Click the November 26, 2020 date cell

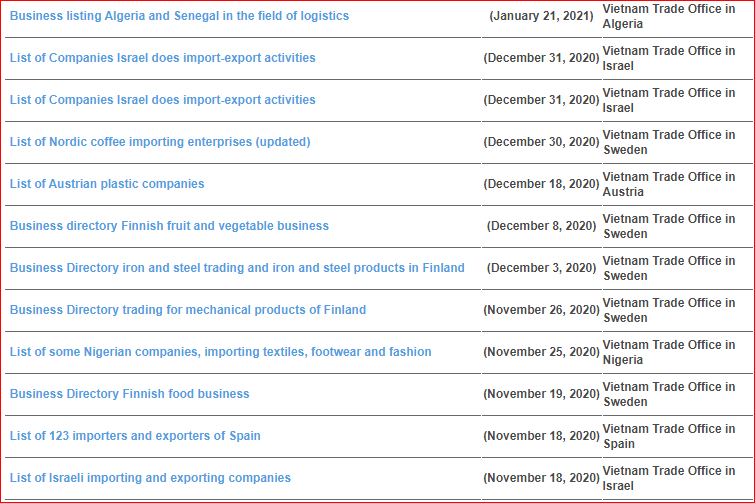coord(541,310)
